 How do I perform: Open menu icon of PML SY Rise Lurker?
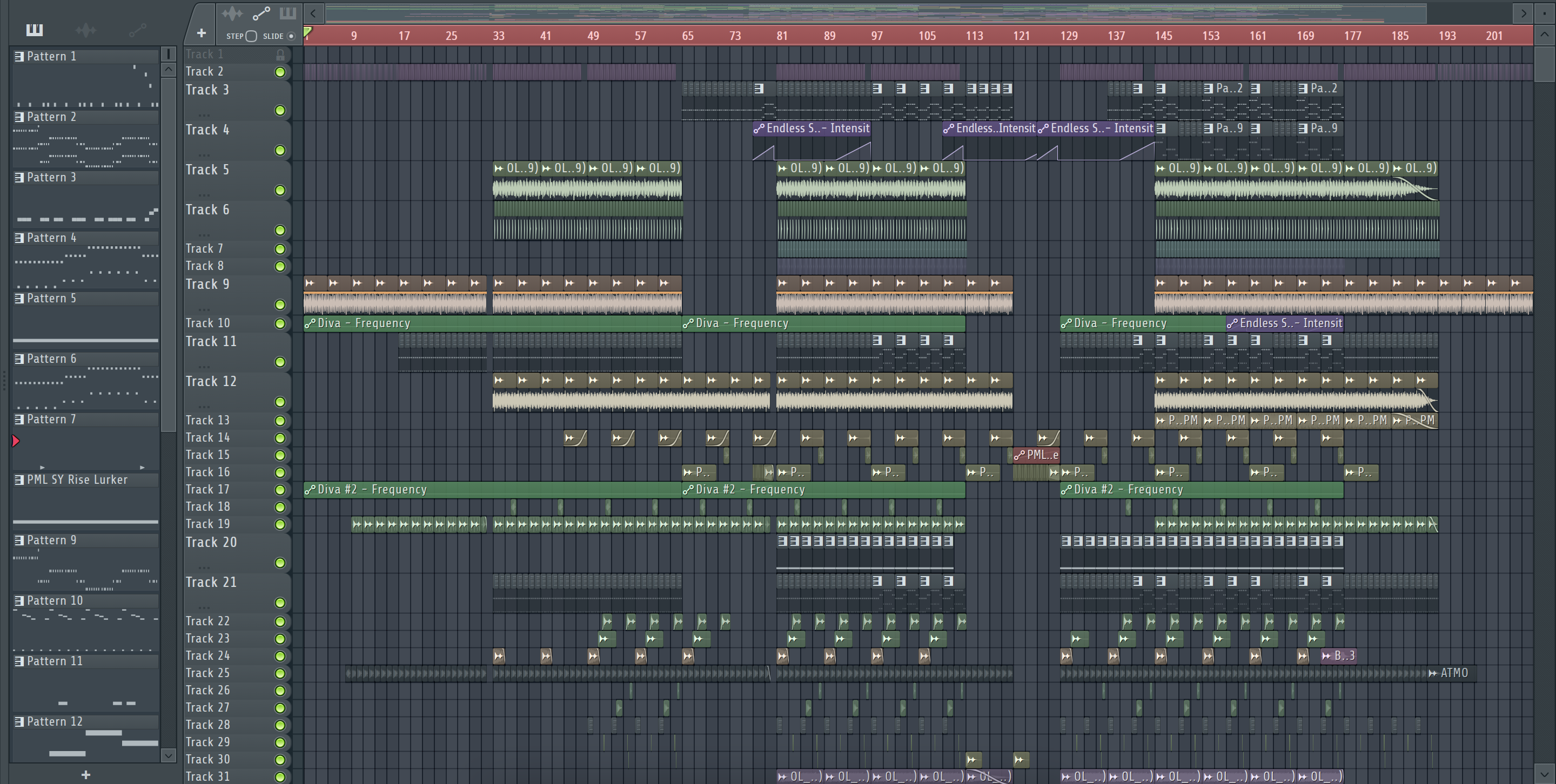(x=19, y=480)
